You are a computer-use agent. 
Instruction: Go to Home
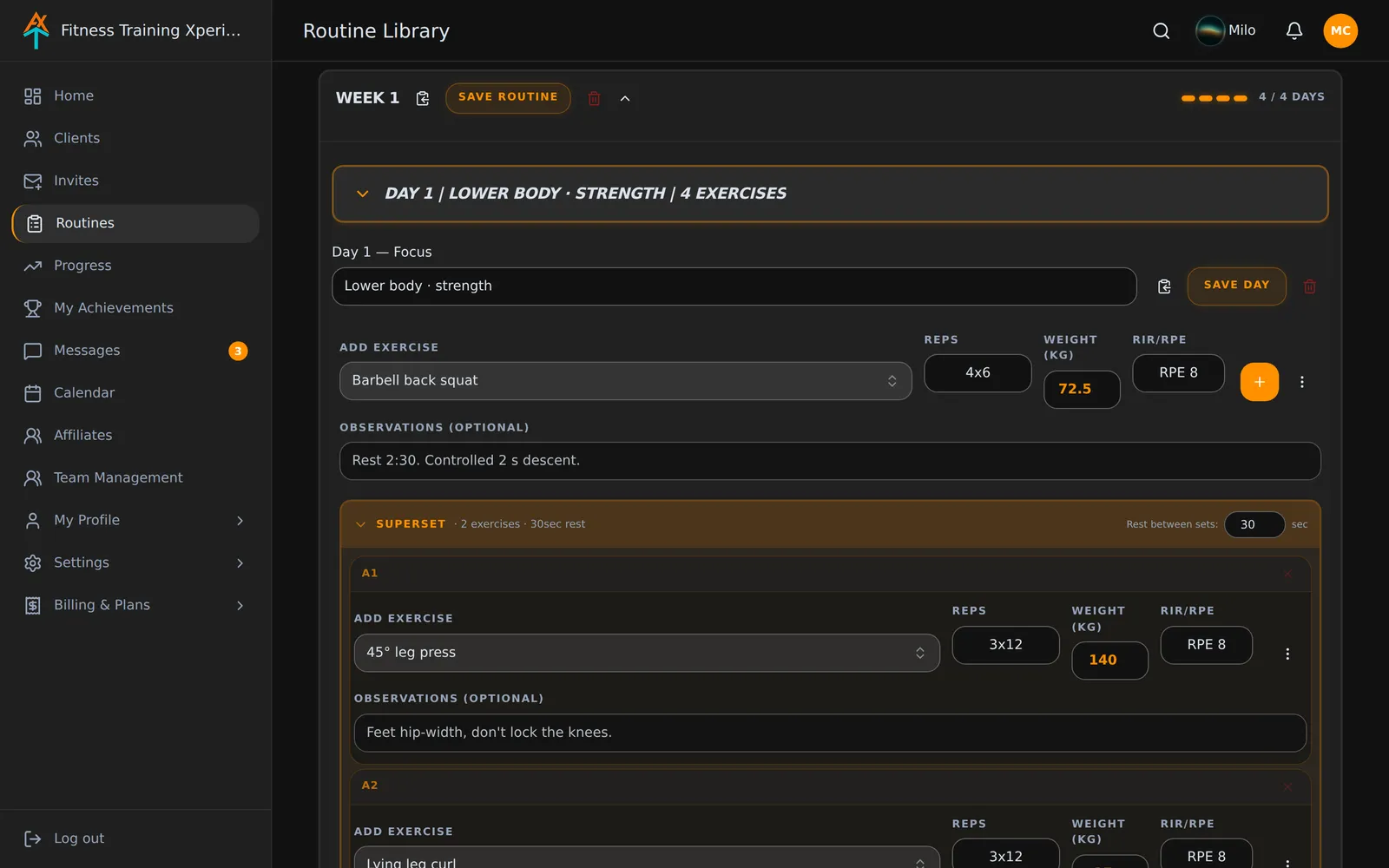(x=135, y=96)
